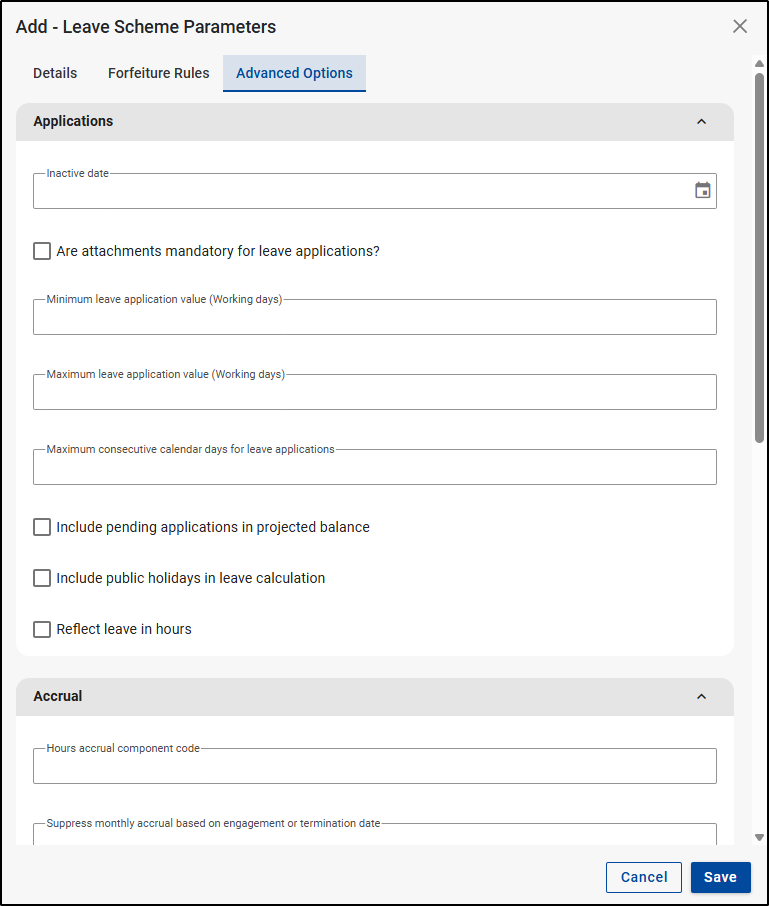This screenshot has width=769, height=906.
Task: Close the Leave Scheme Parameters dialog
Action: click(740, 26)
